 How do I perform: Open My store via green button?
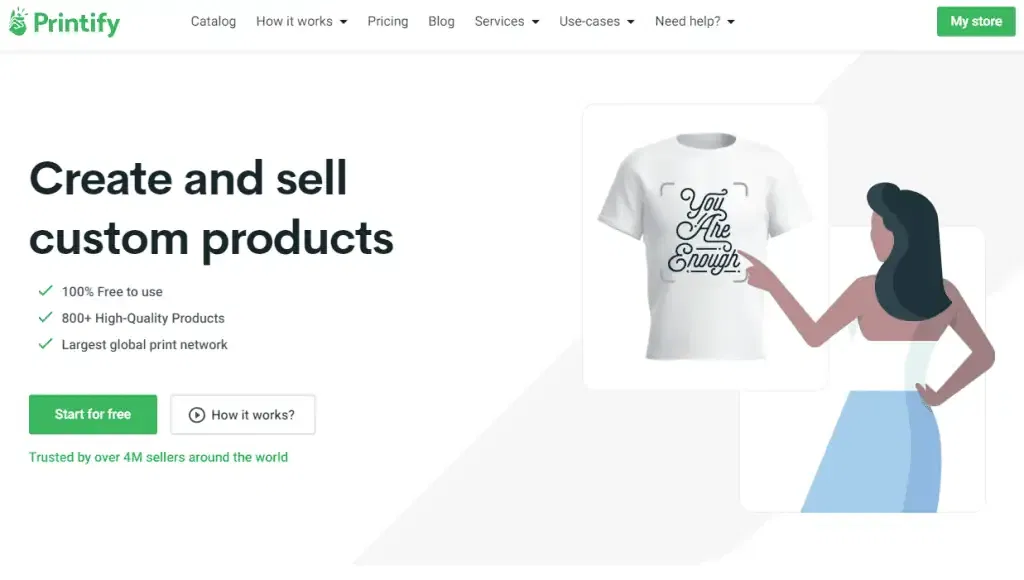tap(976, 20)
